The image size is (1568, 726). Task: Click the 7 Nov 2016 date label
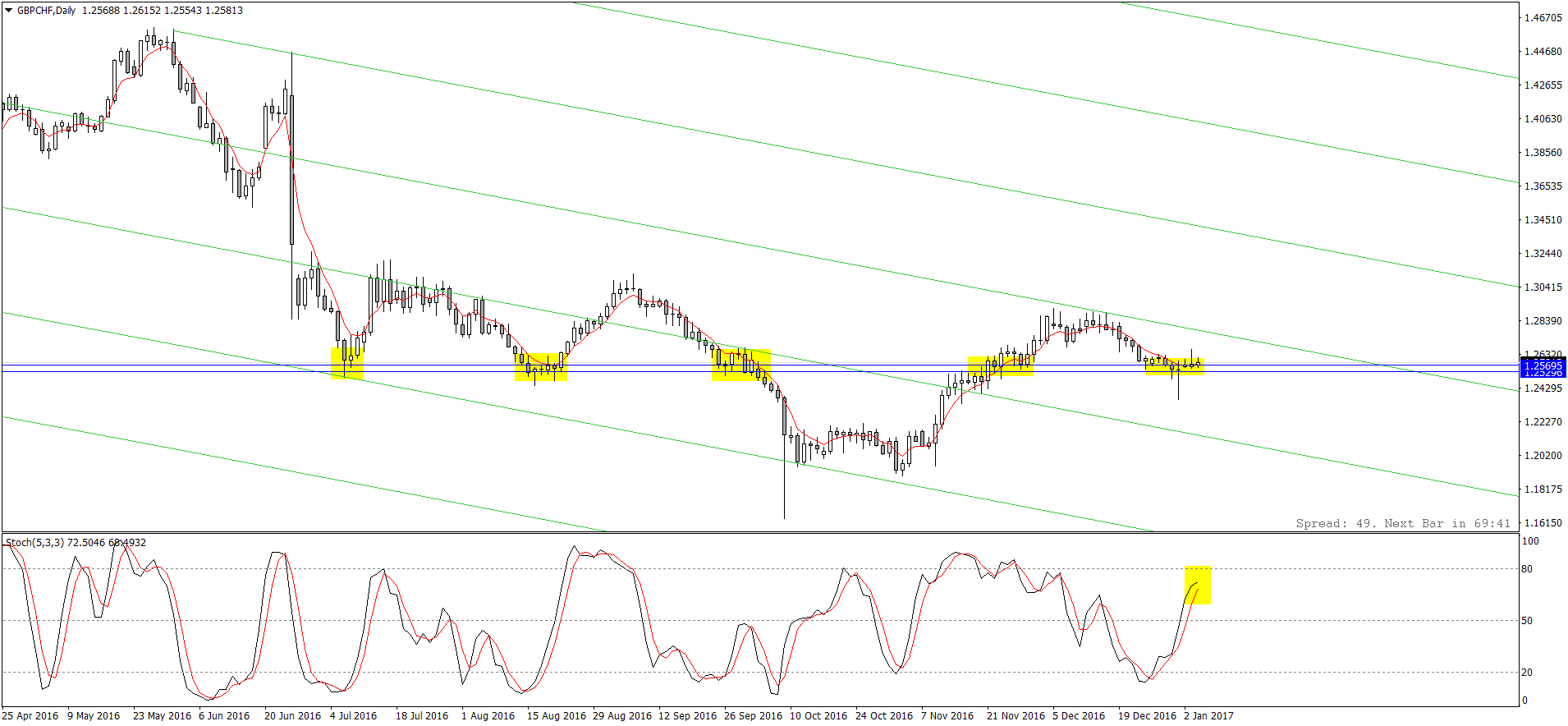[x=947, y=715]
